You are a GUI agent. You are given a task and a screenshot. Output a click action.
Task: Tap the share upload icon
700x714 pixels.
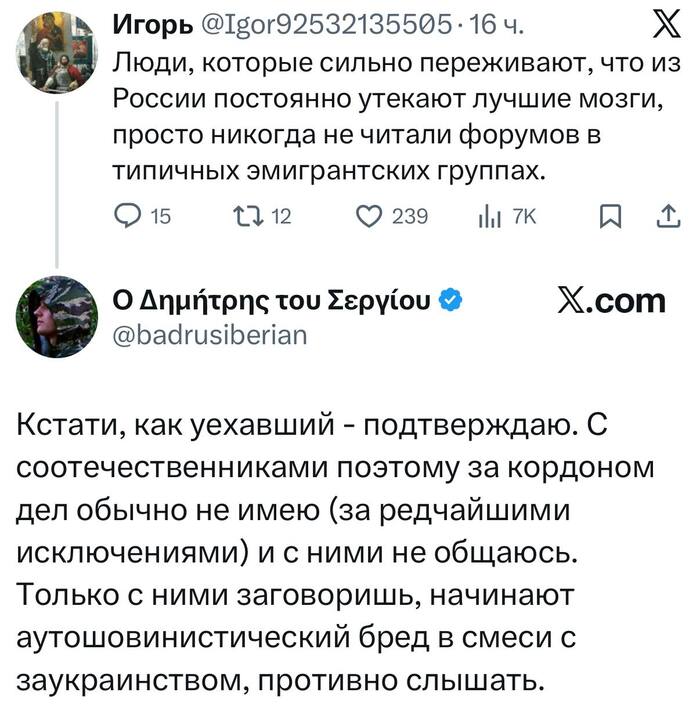668,215
